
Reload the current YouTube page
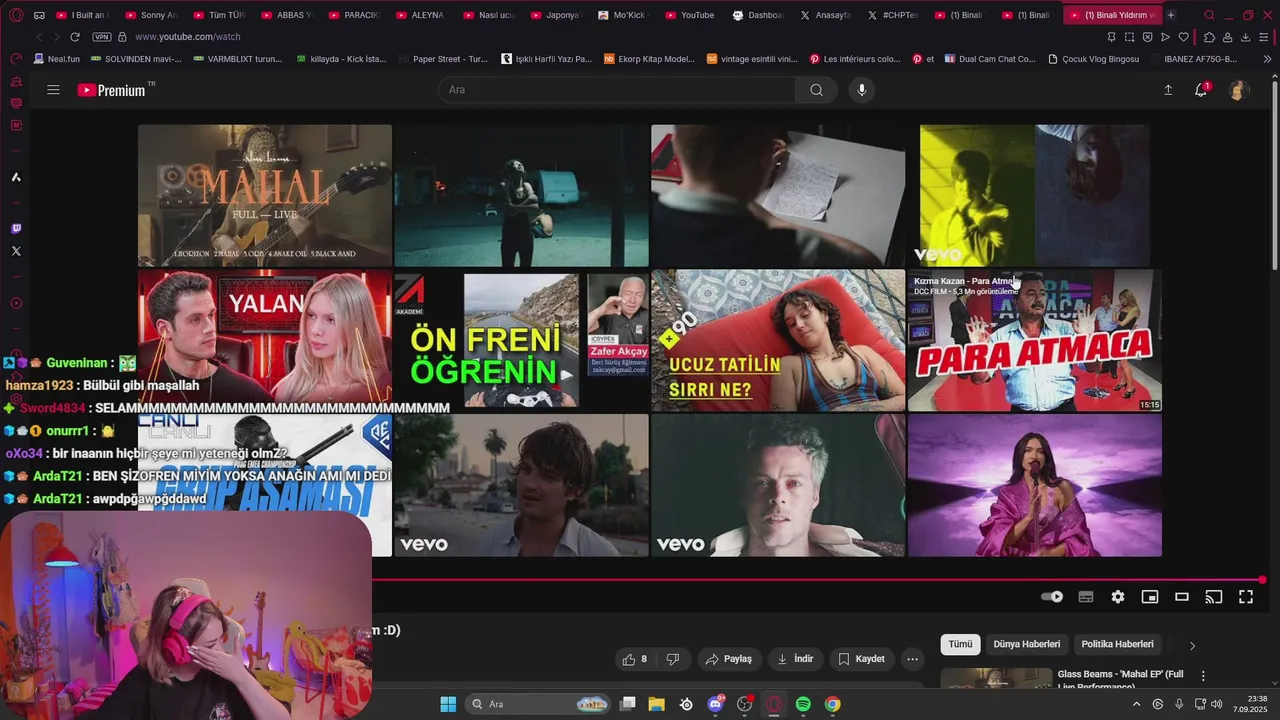tap(74, 37)
